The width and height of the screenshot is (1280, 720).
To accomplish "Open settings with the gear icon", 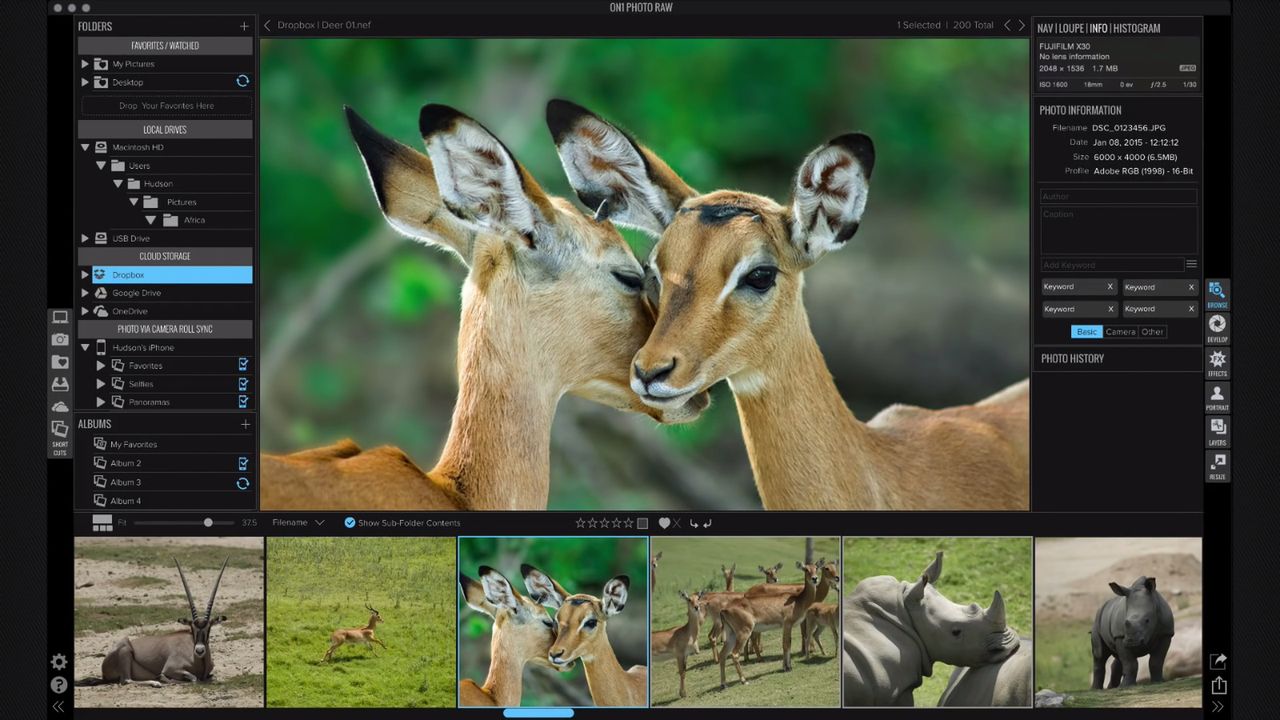I will [59, 662].
